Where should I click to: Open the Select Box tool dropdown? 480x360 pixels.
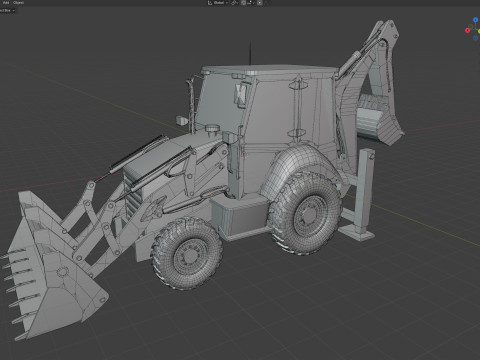[x=7, y=10]
